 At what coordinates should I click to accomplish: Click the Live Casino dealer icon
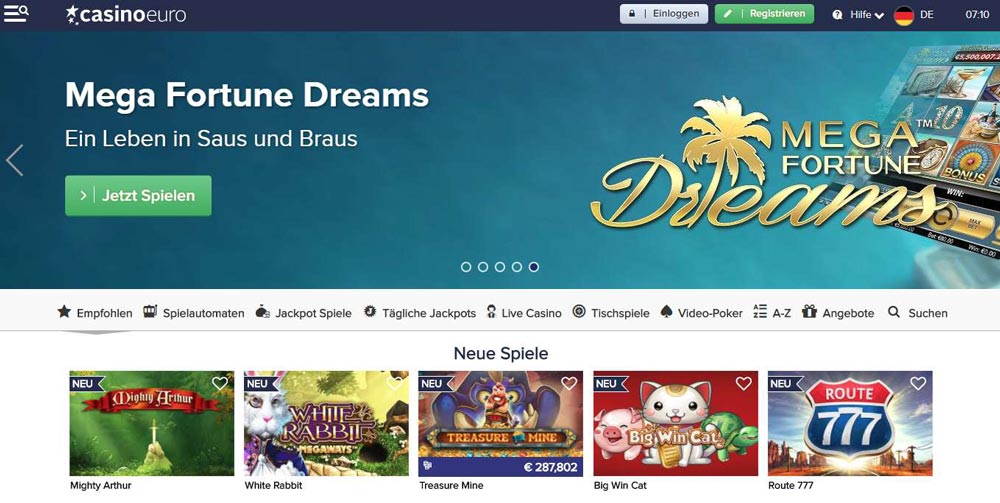click(x=491, y=312)
